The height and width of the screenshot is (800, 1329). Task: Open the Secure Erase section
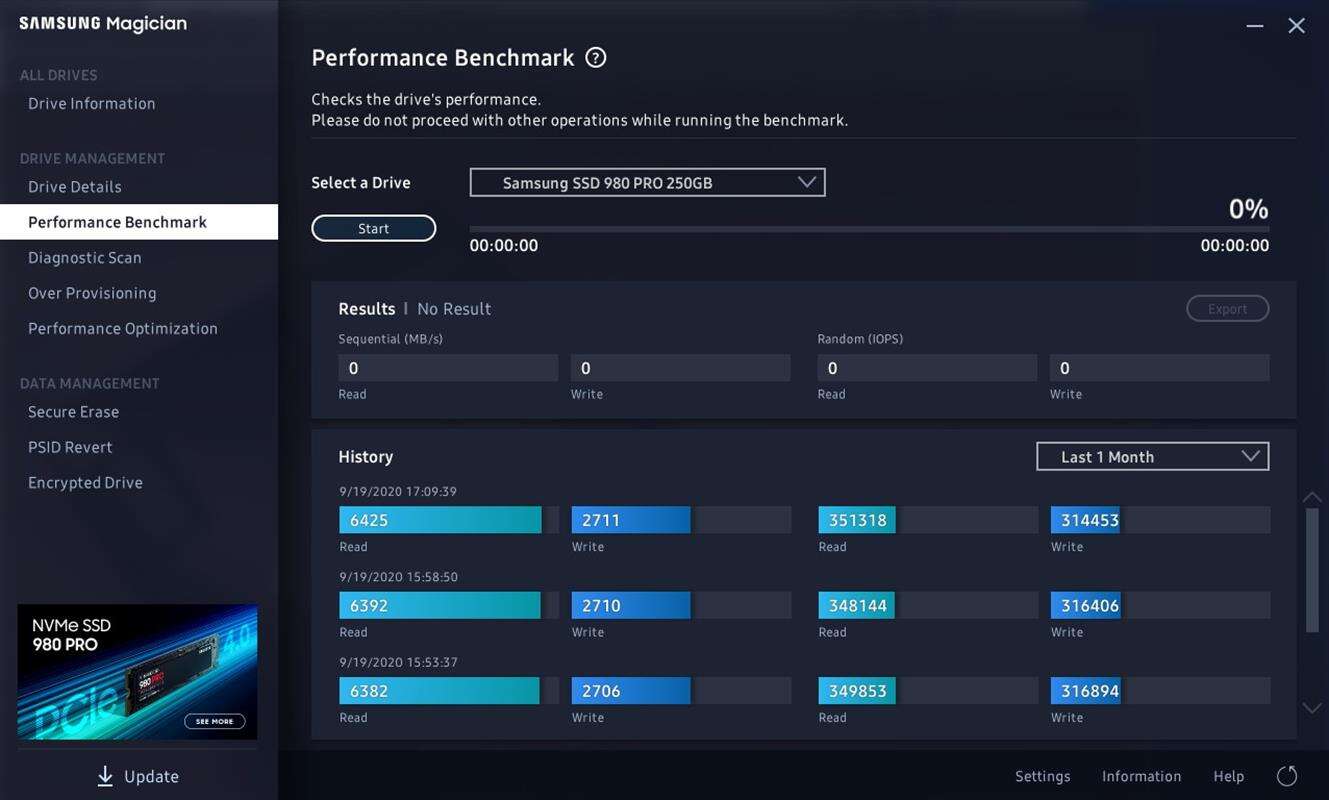pos(73,412)
